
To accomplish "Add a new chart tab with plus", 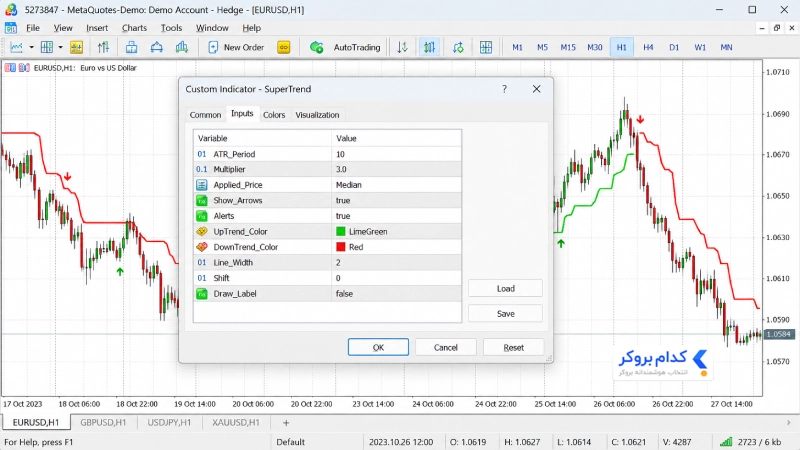I will (x=286, y=422).
